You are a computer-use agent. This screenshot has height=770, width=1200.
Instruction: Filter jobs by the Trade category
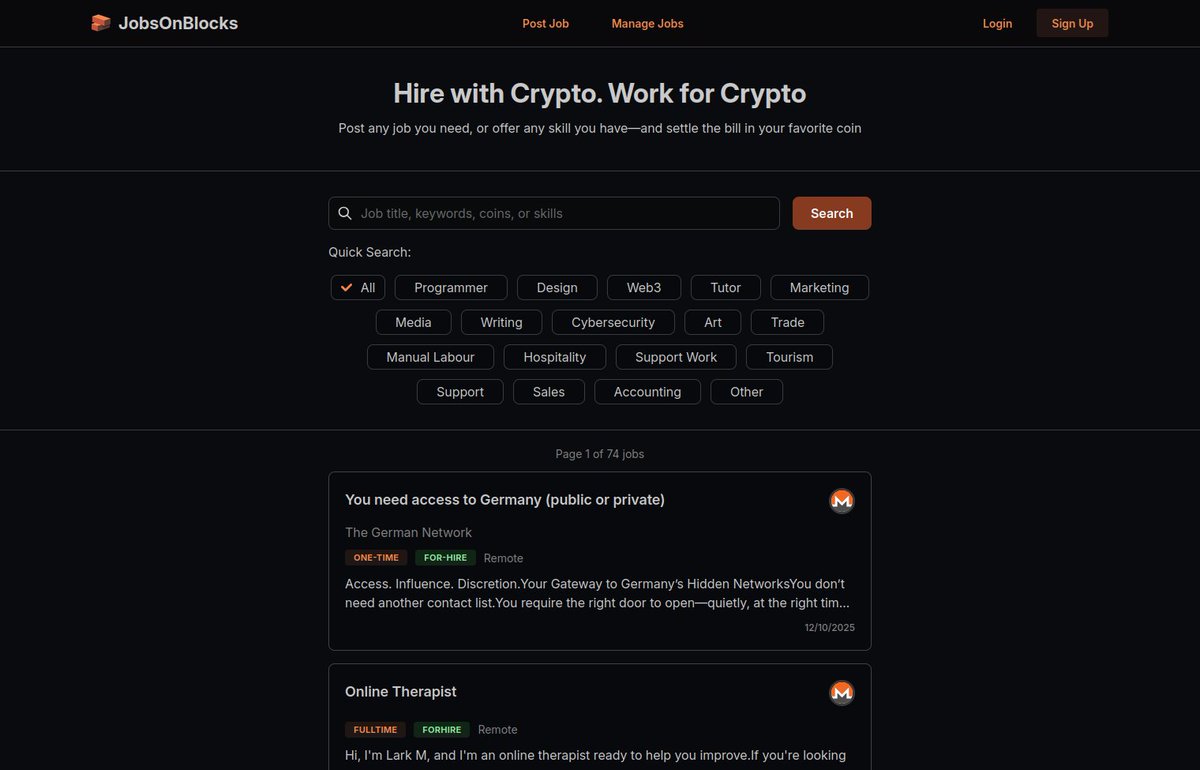tap(788, 322)
